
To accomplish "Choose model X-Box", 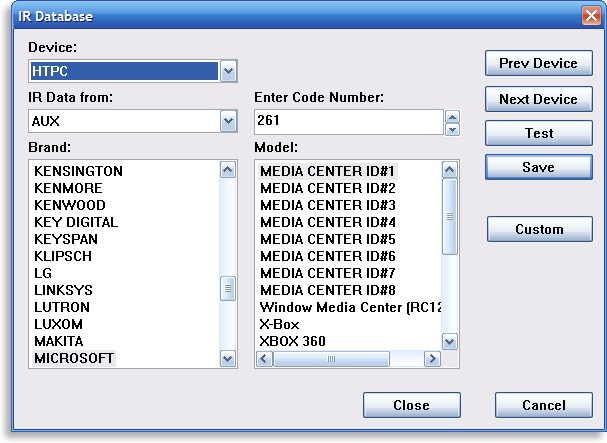I will pos(279,324).
